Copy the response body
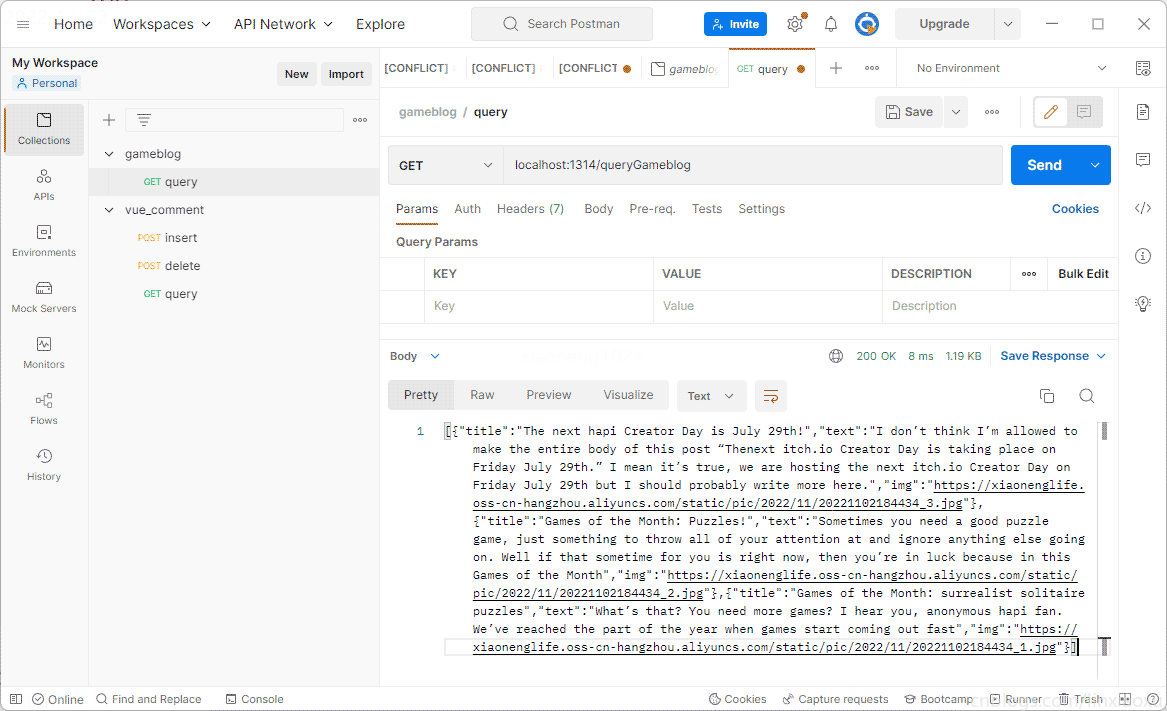Image resolution: width=1167 pixels, height=711 pixels. 1047,396
